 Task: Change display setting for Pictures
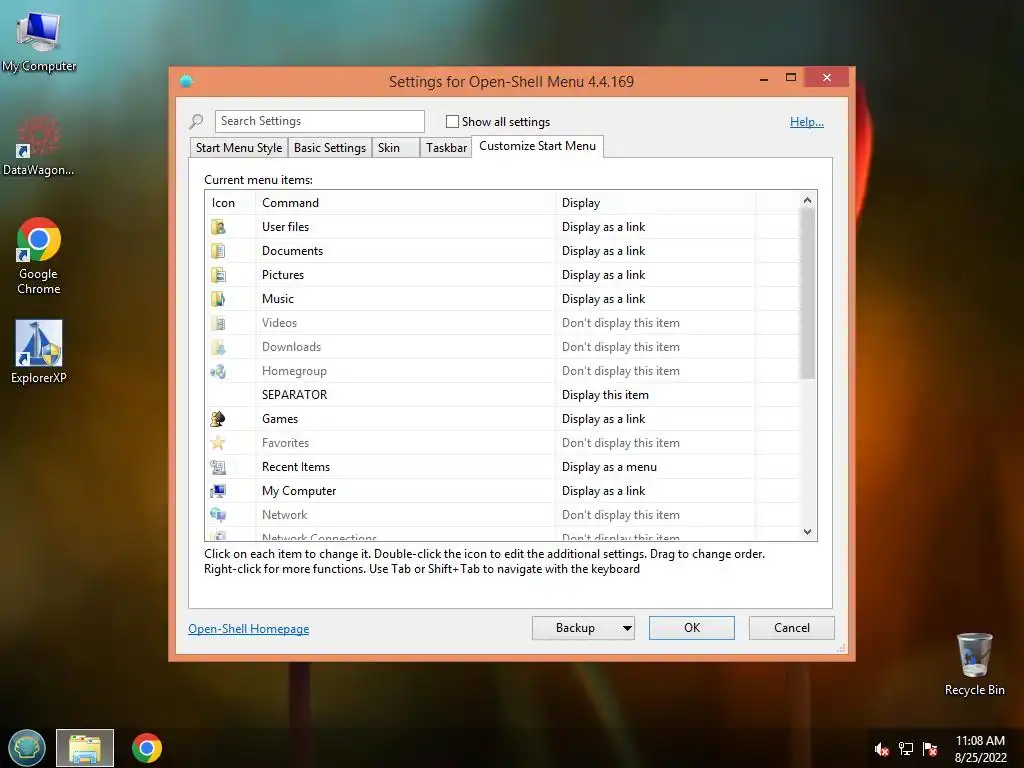(603, 275)
